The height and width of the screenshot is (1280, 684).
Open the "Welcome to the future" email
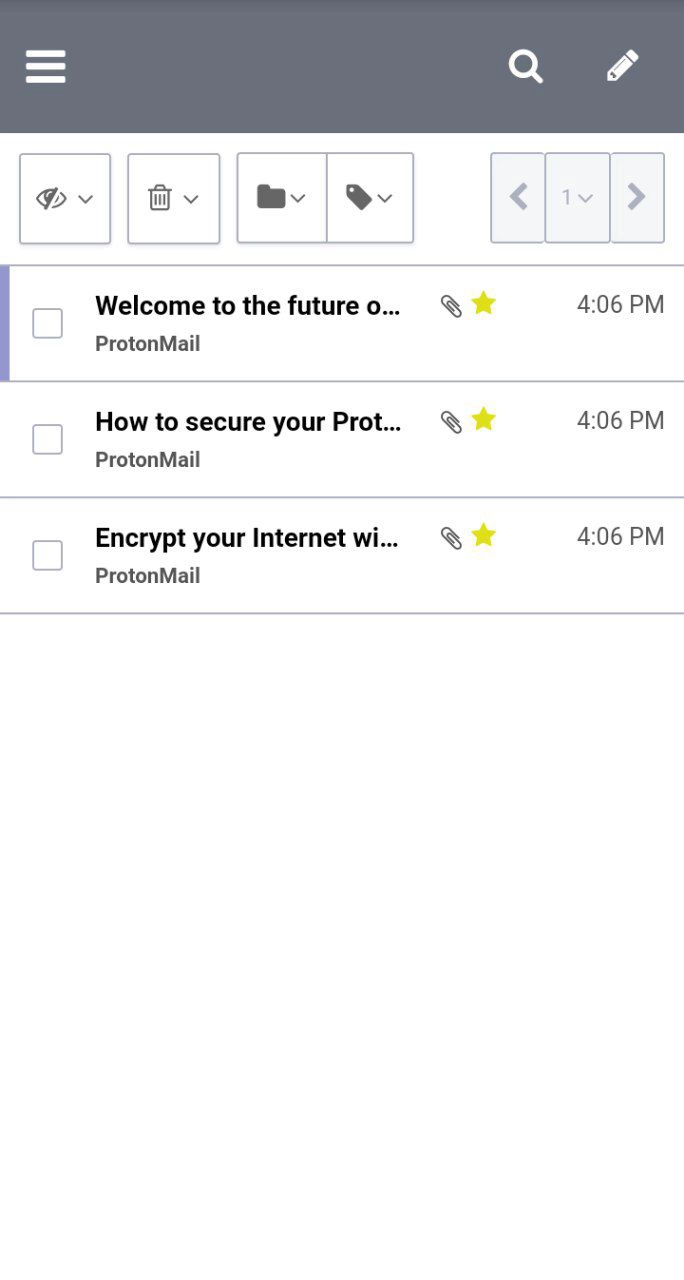pos(248,306)
